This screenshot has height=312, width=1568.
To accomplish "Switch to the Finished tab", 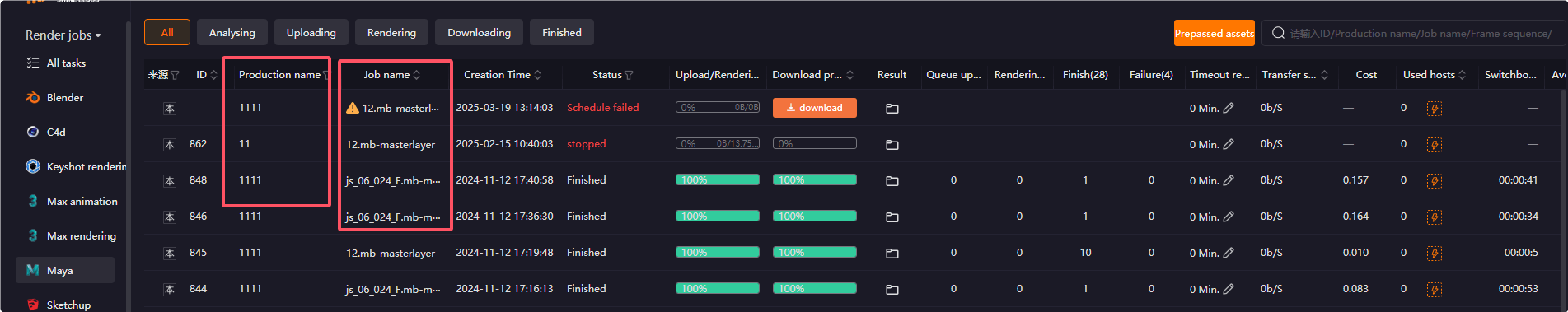I will 562,32.
